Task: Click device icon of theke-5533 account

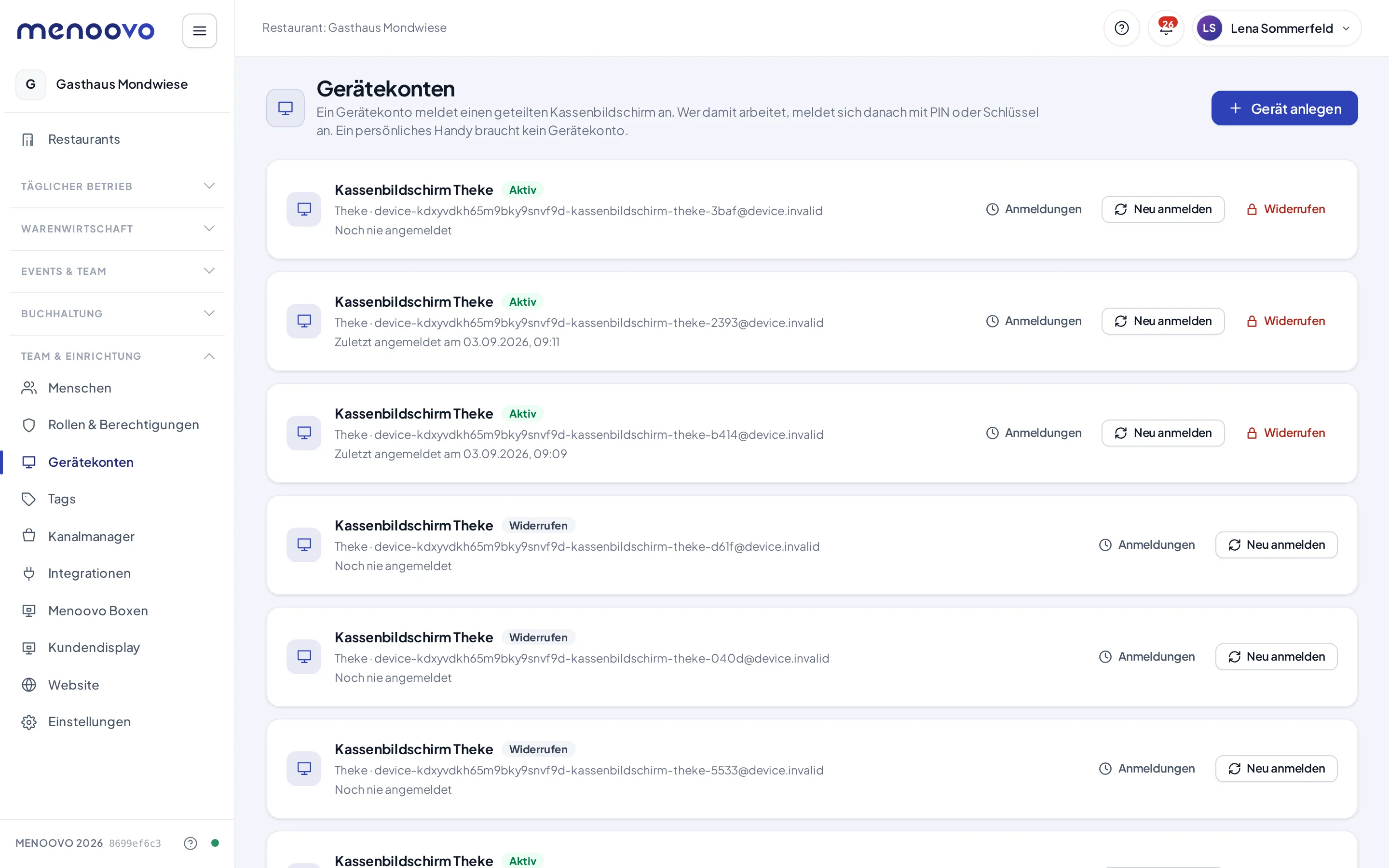Action: [304, 769]
